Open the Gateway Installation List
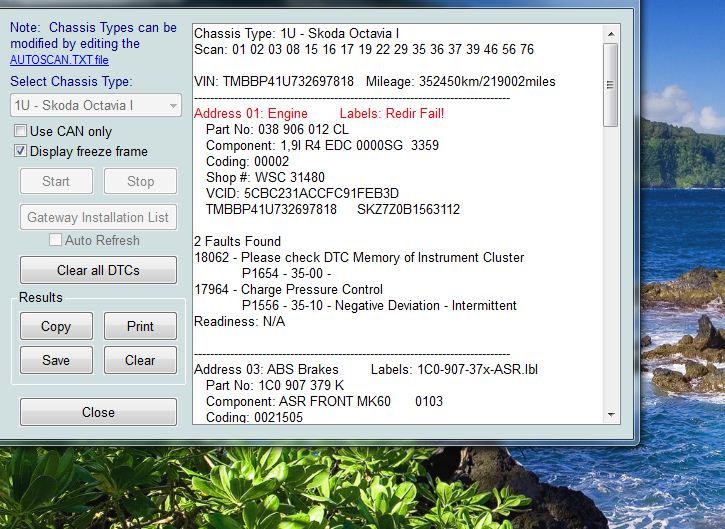Image resolution: width=725 pixels, height=529 pixels. pyautogui.click(x=98, y=217)
